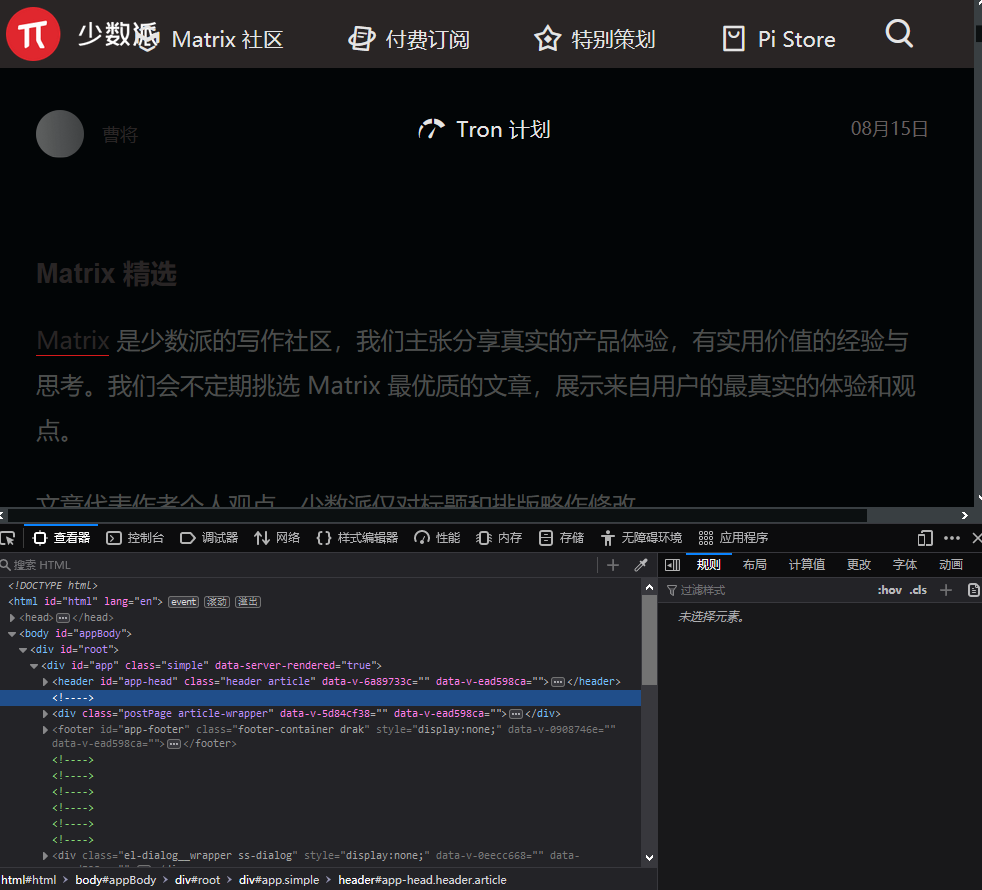Switch to the 查看器 inspector tab
The image size is (982, 890).
point(61,538)
